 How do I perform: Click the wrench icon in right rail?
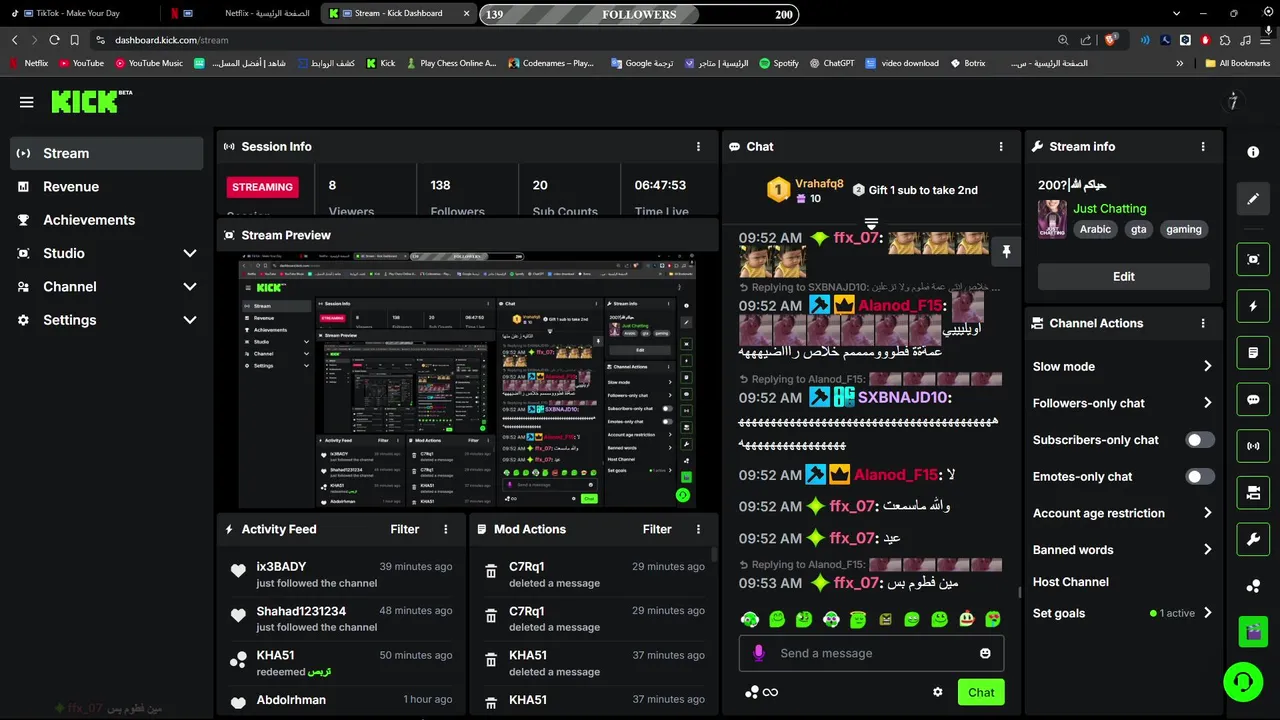[x=1253, y=540]
